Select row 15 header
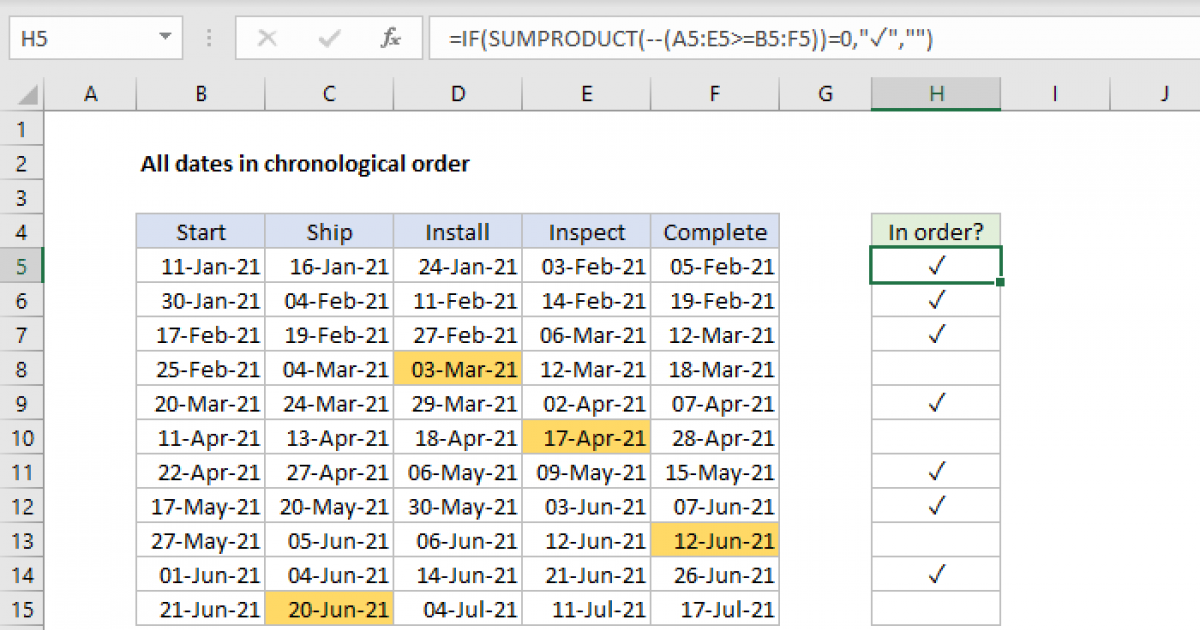Screen dimensions: 1200x630 point(22,608)
